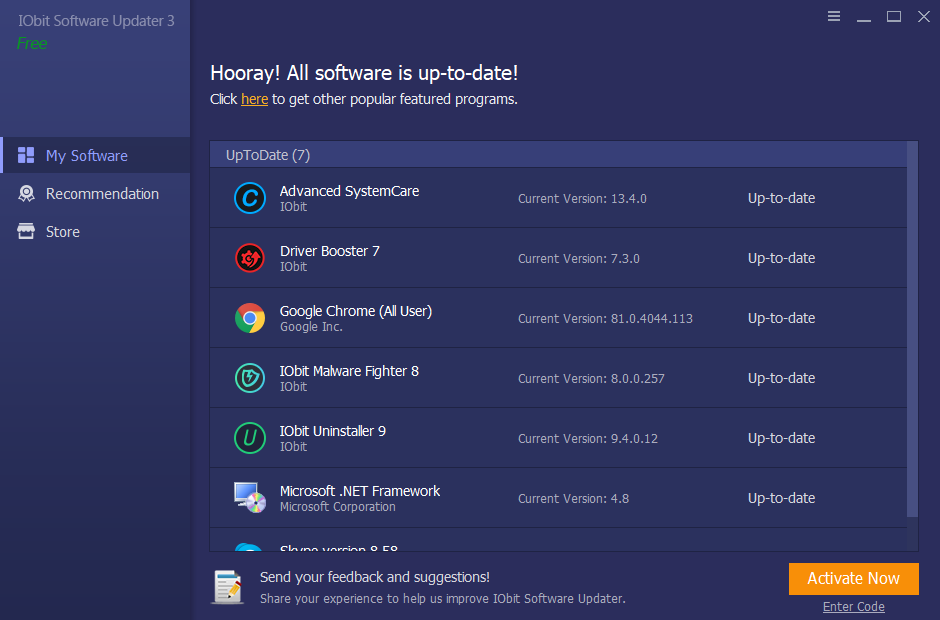Click Current Version: 13.4.0 text
Image resolution: width=940 pixels, height=620 pixels.
pyautogui.click(x=582, y=198)
